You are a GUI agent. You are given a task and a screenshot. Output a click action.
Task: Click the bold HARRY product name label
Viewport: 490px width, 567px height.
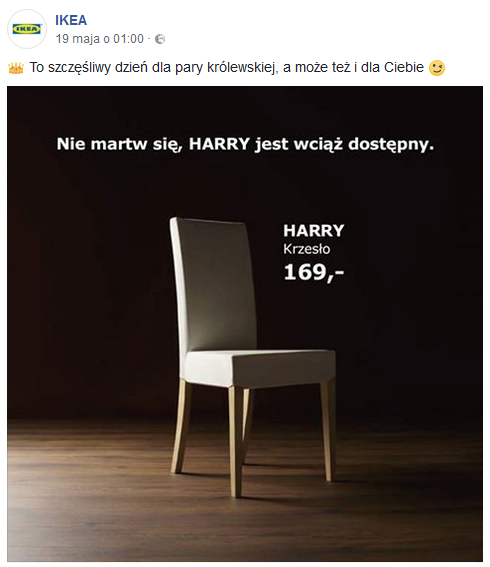pyautogui.click(x=314, y=231)
